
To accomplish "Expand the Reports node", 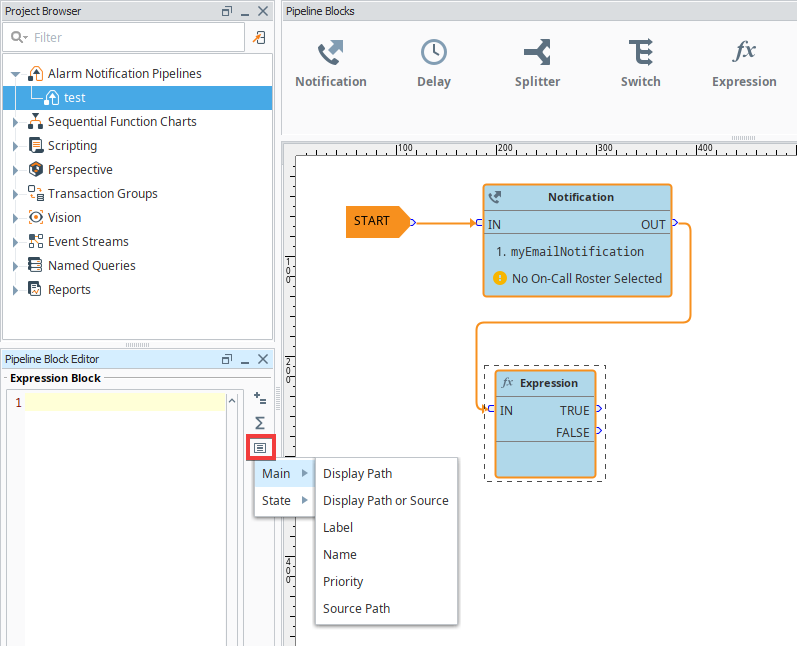I will click(15, 290).
